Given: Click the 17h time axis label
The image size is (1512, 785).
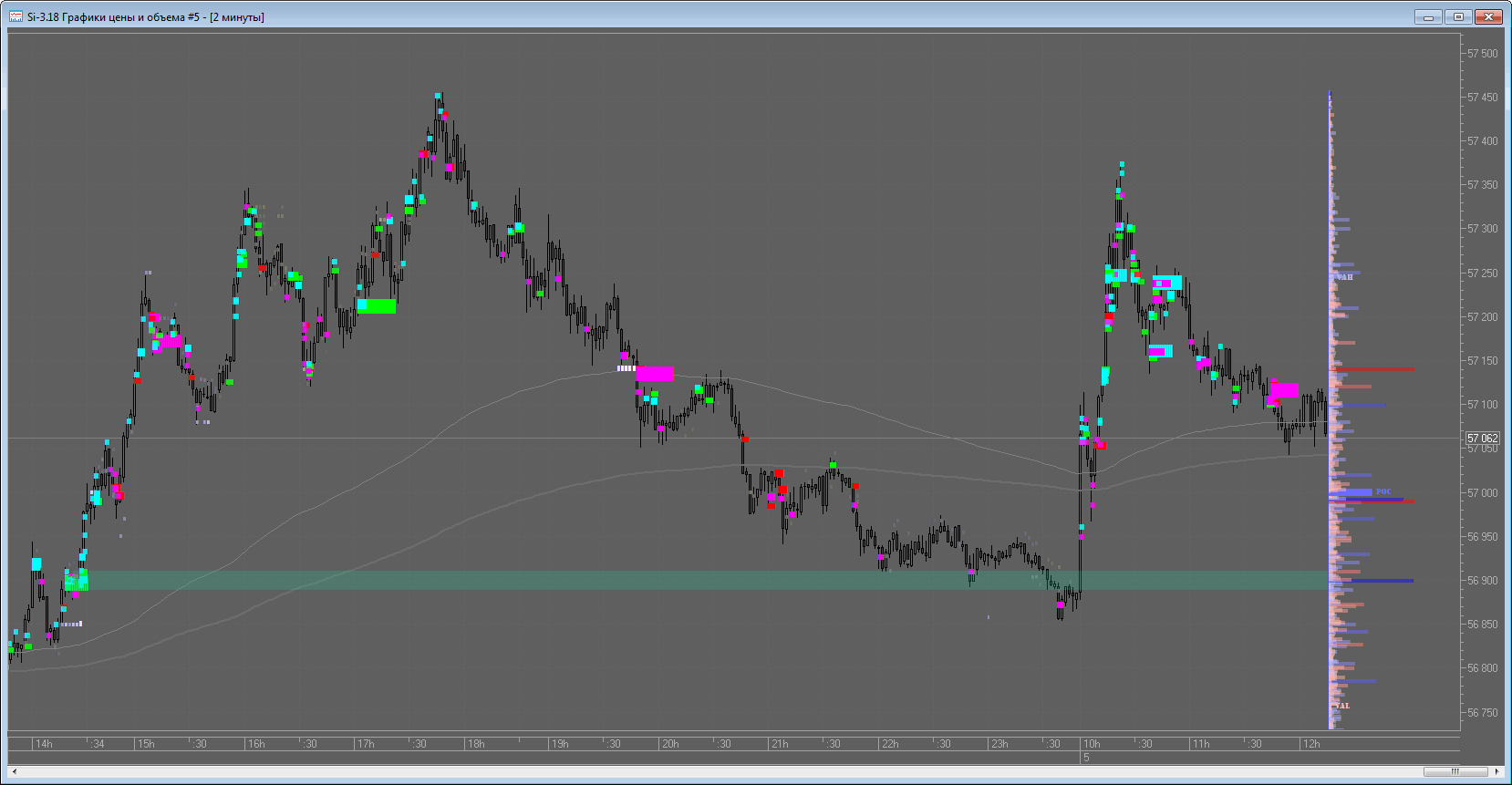Looking at the screenshot, I should tap(366, 744).
